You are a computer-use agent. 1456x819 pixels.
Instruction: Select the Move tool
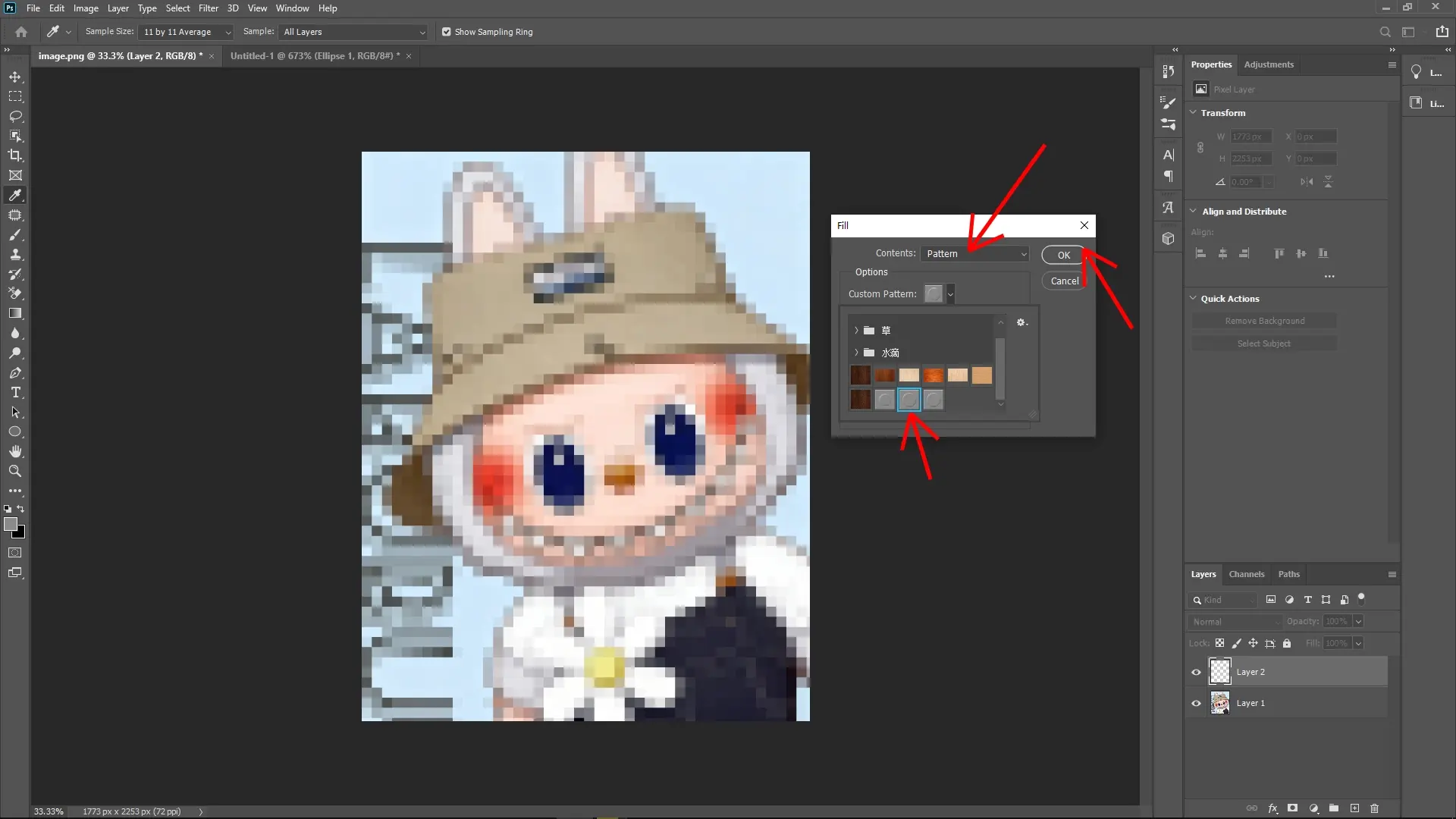pyautogui.click(x=15, y=77)
